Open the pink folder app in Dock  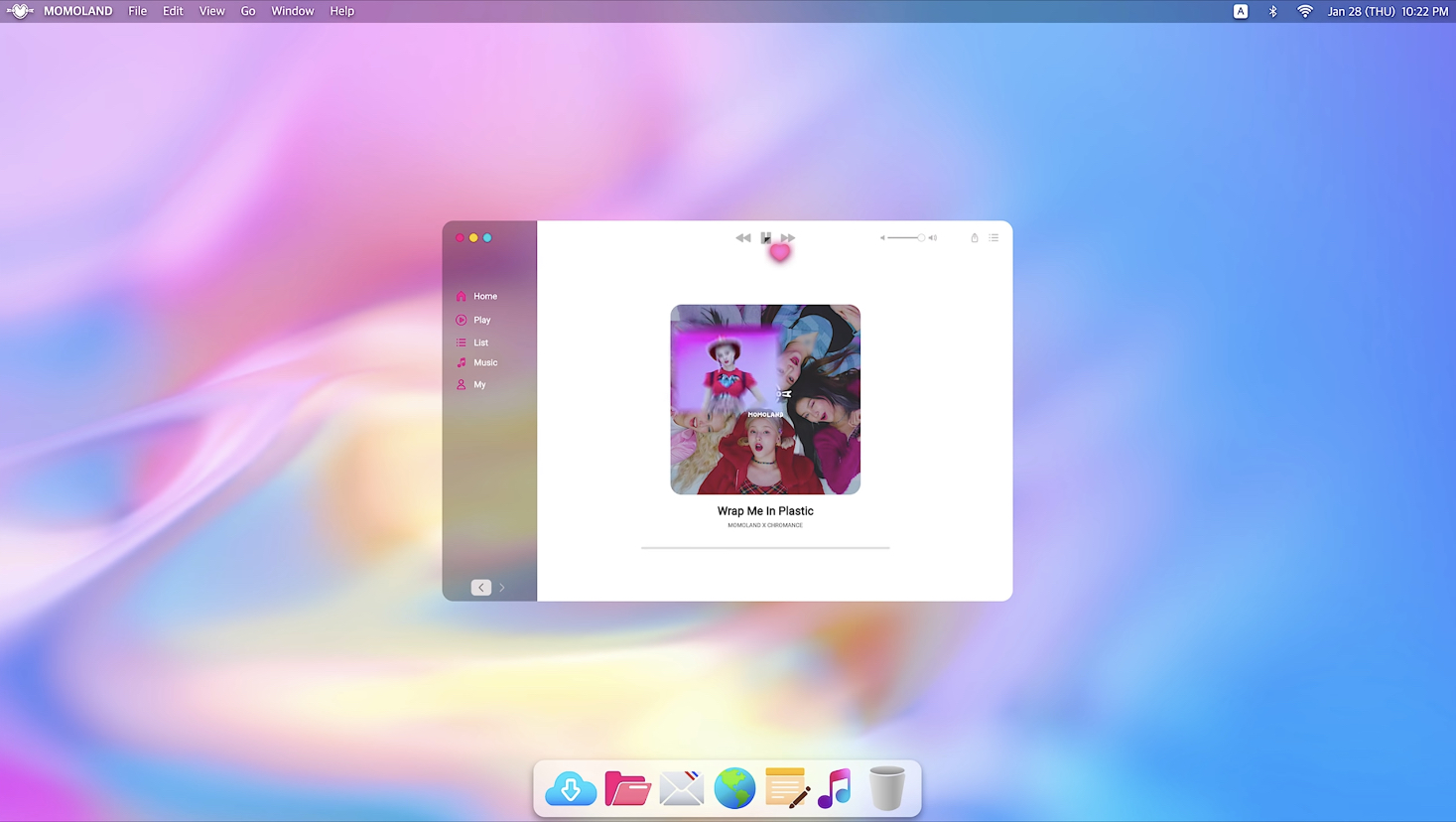[x=627, y=788]
